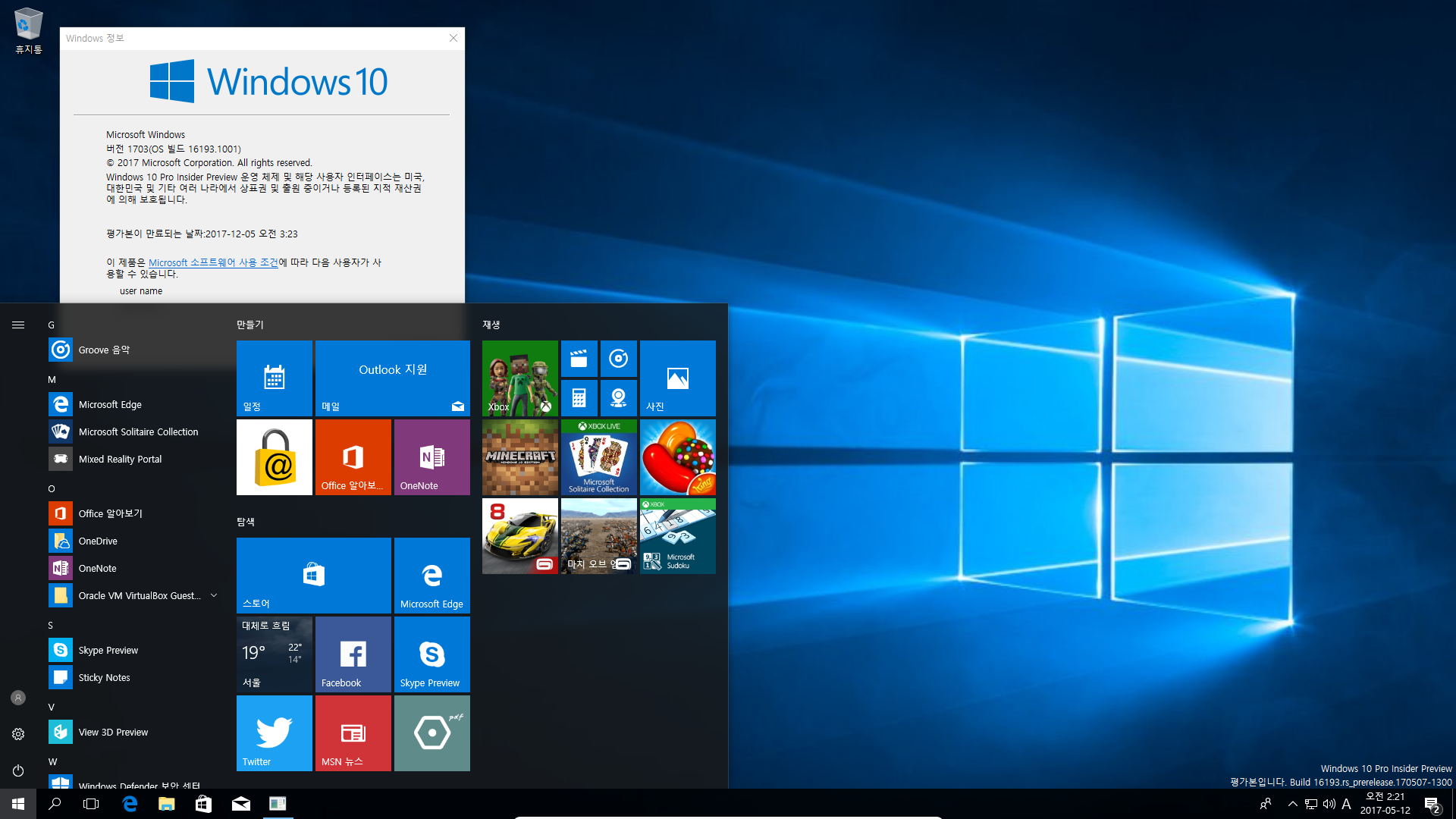Toggle Start menu hamburger button

click(x=17, y=324)
